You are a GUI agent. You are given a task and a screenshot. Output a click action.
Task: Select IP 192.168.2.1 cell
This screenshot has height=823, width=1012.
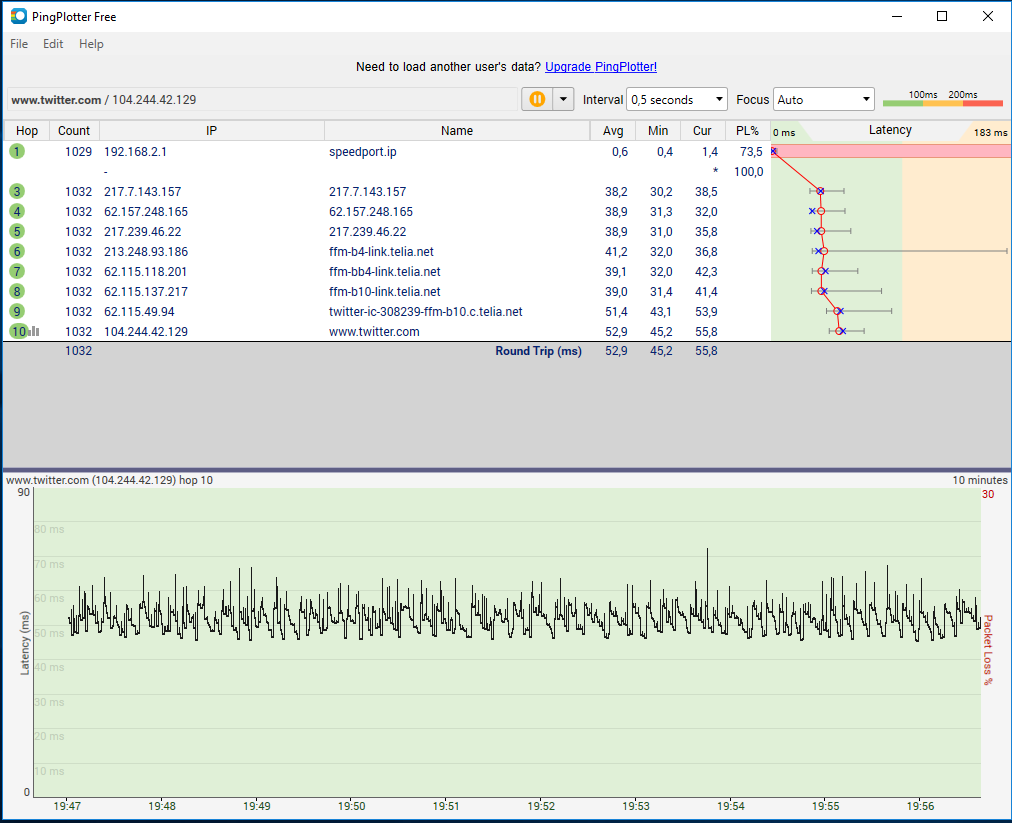pyautogui.click(x=136, y=151)
